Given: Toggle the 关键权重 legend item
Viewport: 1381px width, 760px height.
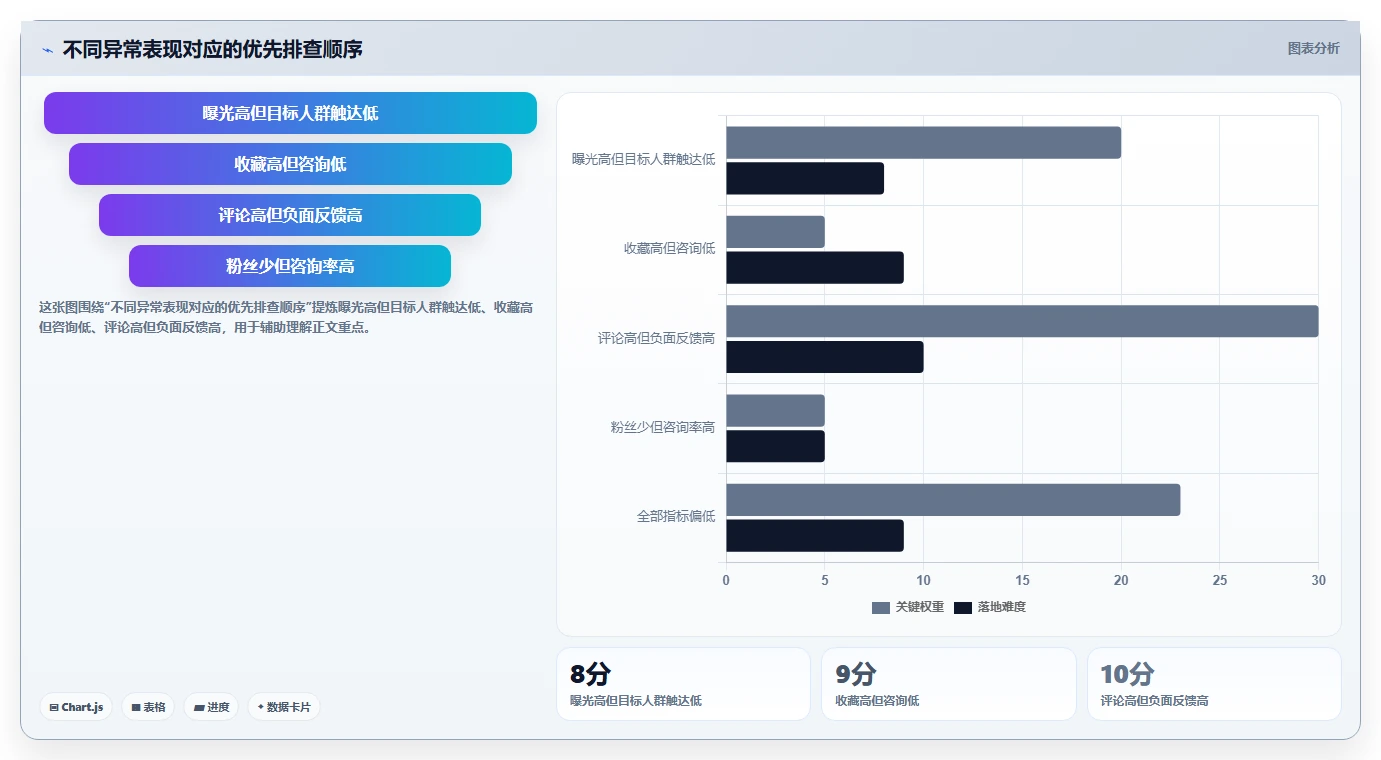Looking at the screenshot, I should click(908, 607).
